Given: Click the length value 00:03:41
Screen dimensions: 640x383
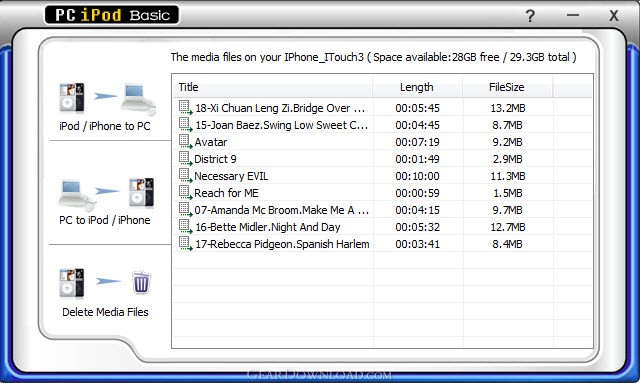Looking at the screenshot, I should click(x=417, y=244).
